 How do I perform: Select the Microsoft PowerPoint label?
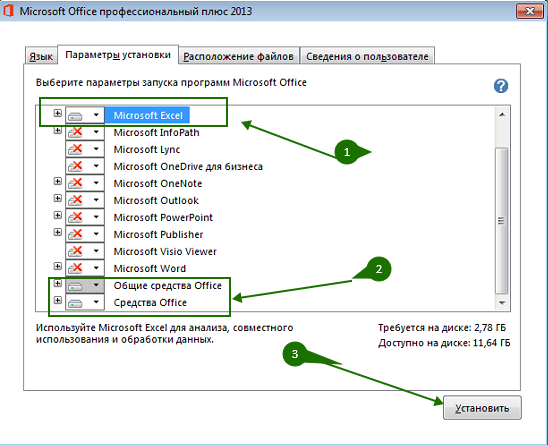(x=163, y=217)
